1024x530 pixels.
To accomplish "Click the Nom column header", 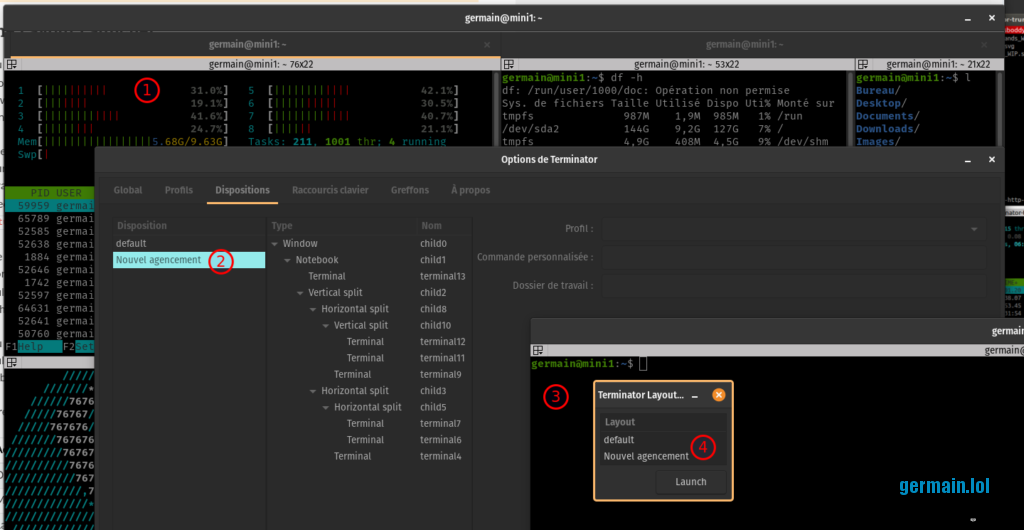I will tap(443, 226).
